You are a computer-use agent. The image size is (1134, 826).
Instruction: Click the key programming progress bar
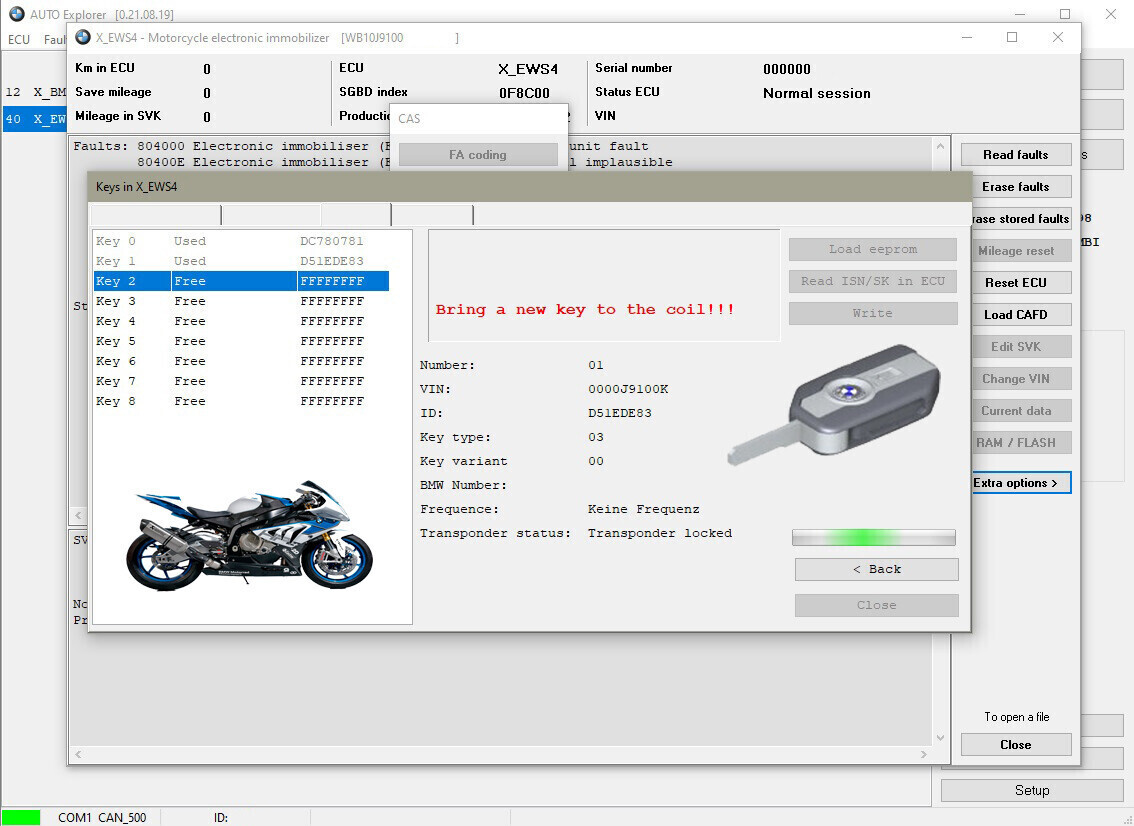click(874, 537)
